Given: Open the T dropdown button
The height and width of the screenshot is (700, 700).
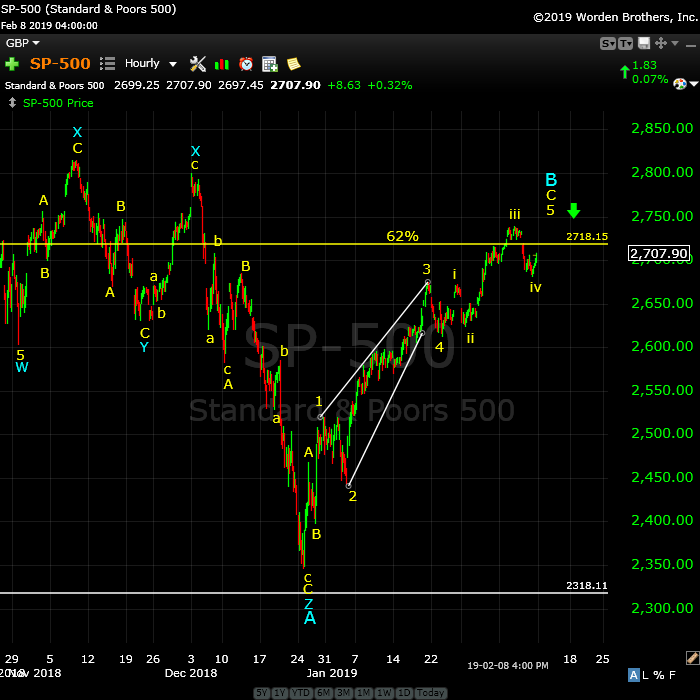Looking at the screenshot, I should pos(625,44).
